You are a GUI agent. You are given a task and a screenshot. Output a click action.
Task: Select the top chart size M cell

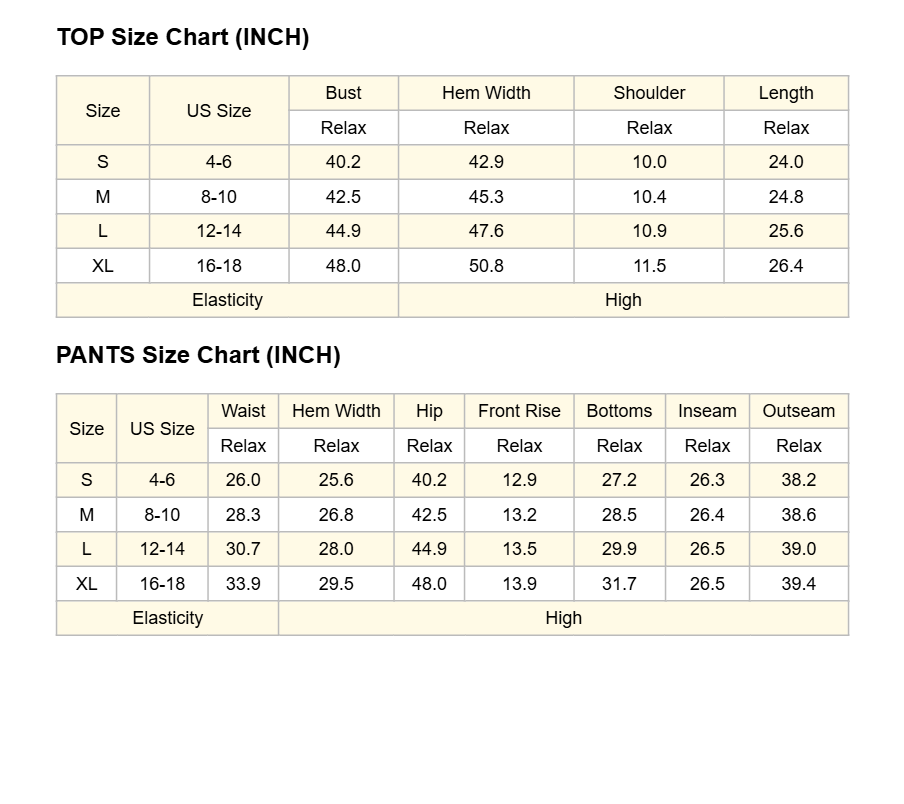pyautogui.click(x=103, y=197)
